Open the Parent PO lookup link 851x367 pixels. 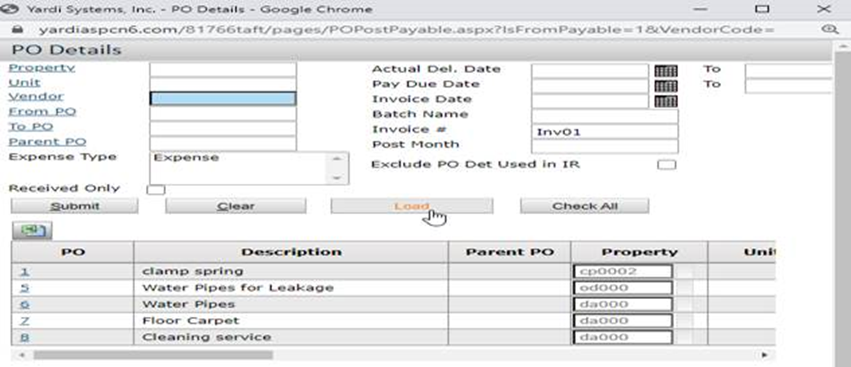tap(47, 142)
